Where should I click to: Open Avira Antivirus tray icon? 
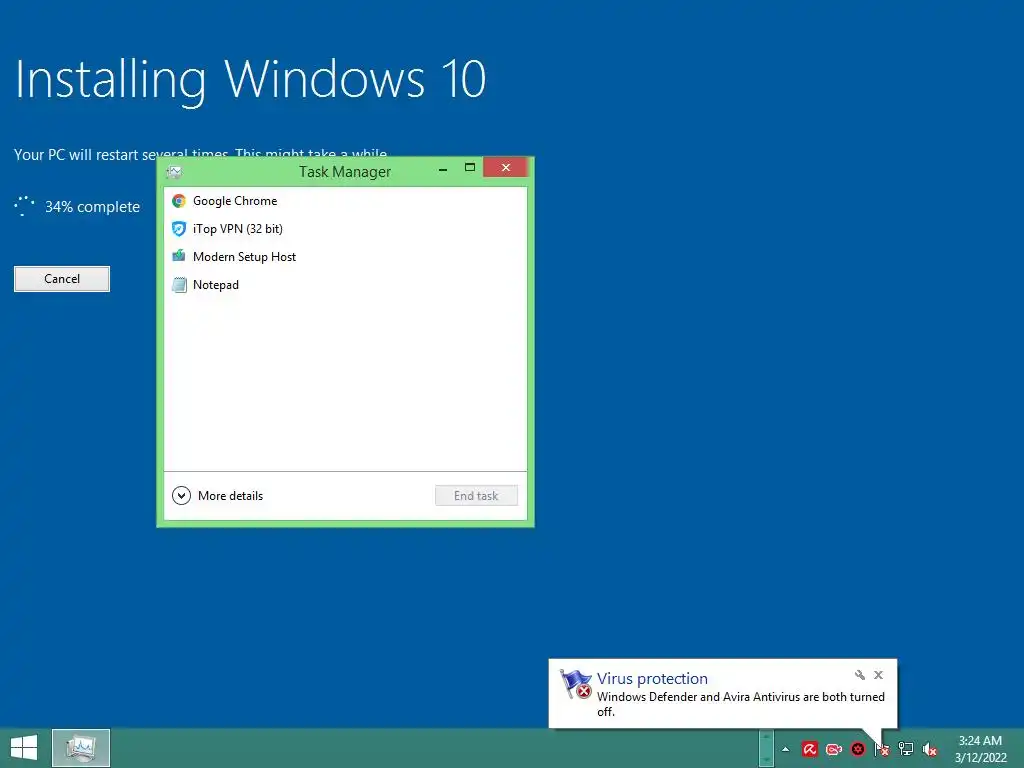810,749
